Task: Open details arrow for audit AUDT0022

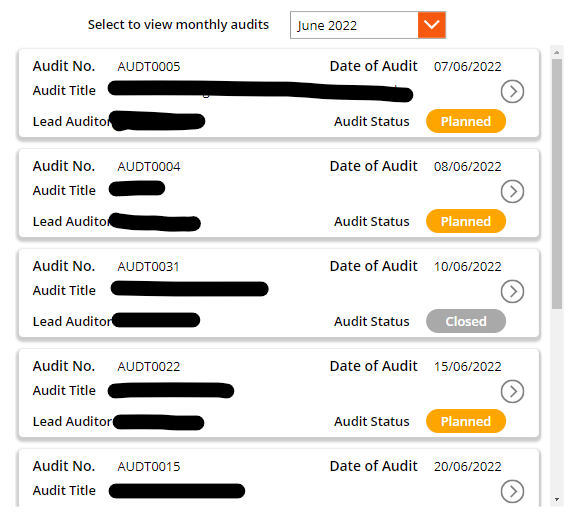Action: coord(512,391)
